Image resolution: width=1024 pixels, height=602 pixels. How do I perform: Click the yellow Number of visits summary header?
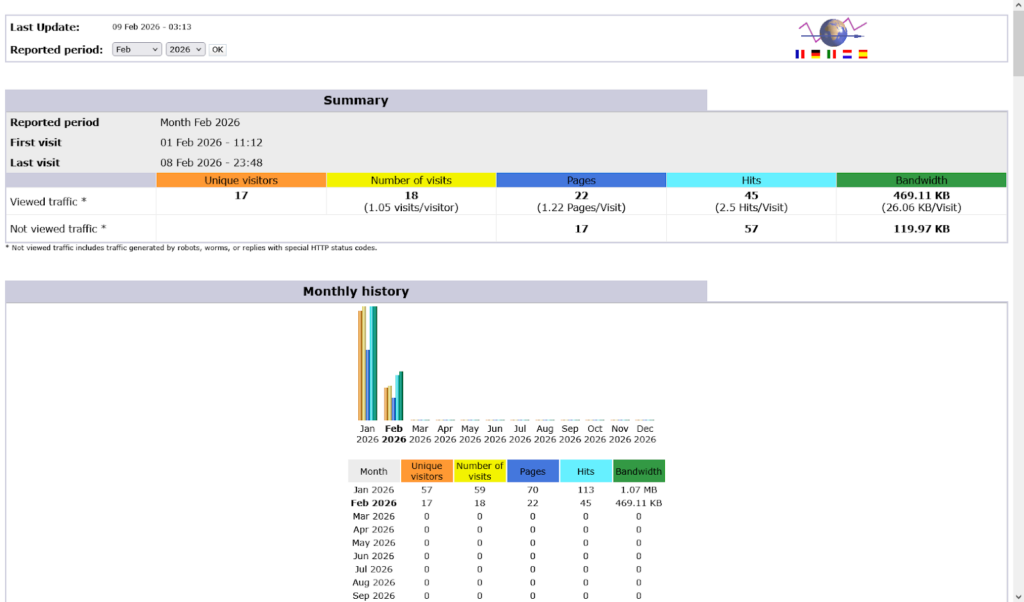pos(411,180)
